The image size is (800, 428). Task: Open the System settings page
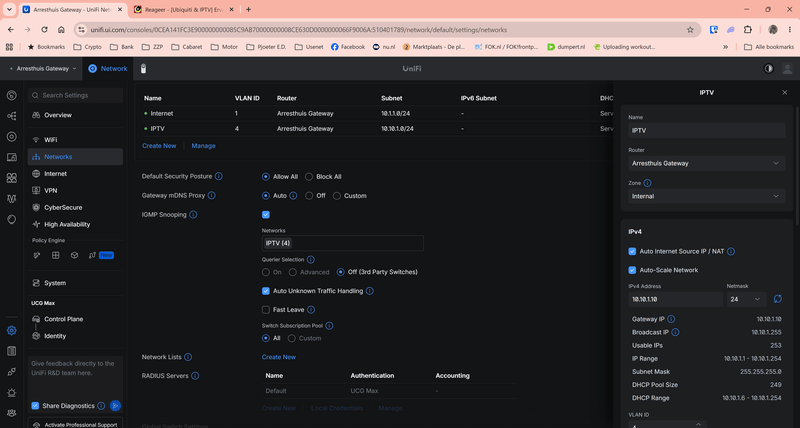pos(75,283)
